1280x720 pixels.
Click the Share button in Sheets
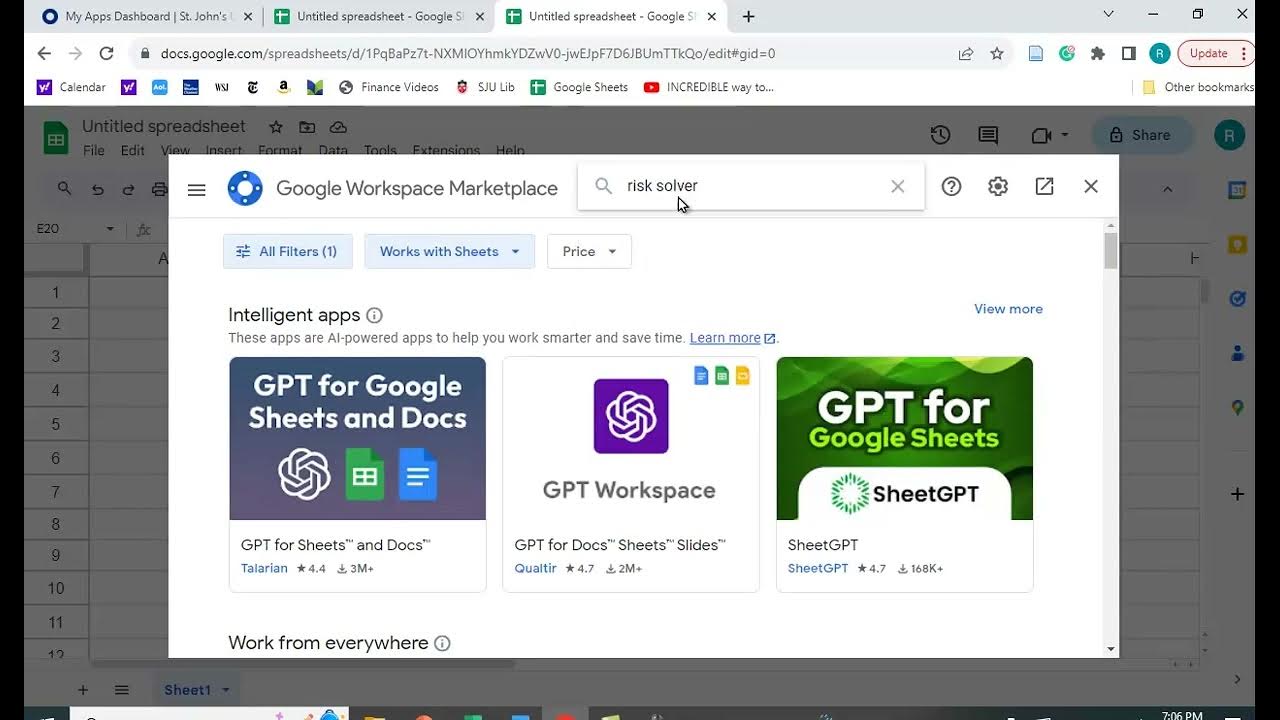[x=1141, y=135]
